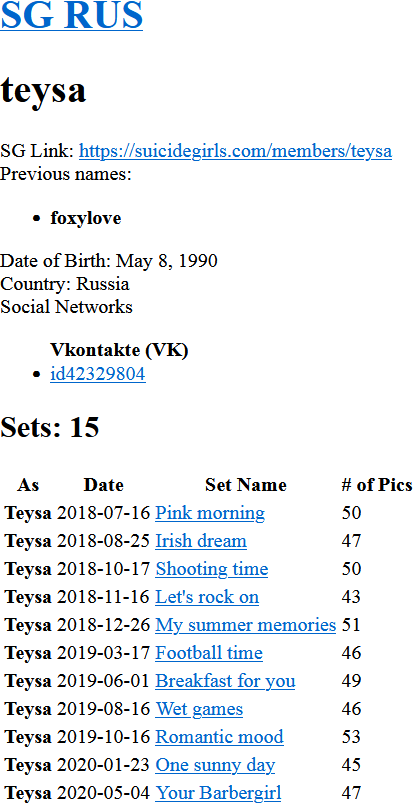Click the Sets: 15 heading
This screenshot has height=805, width=413.
pyautogui.click(x=50, y=427)
